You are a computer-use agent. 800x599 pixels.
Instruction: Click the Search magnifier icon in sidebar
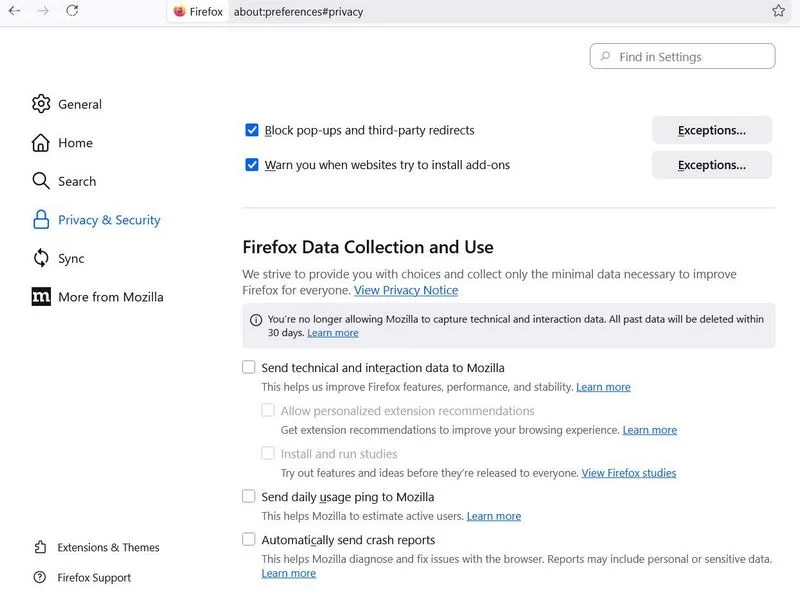[x=41, y=181]
